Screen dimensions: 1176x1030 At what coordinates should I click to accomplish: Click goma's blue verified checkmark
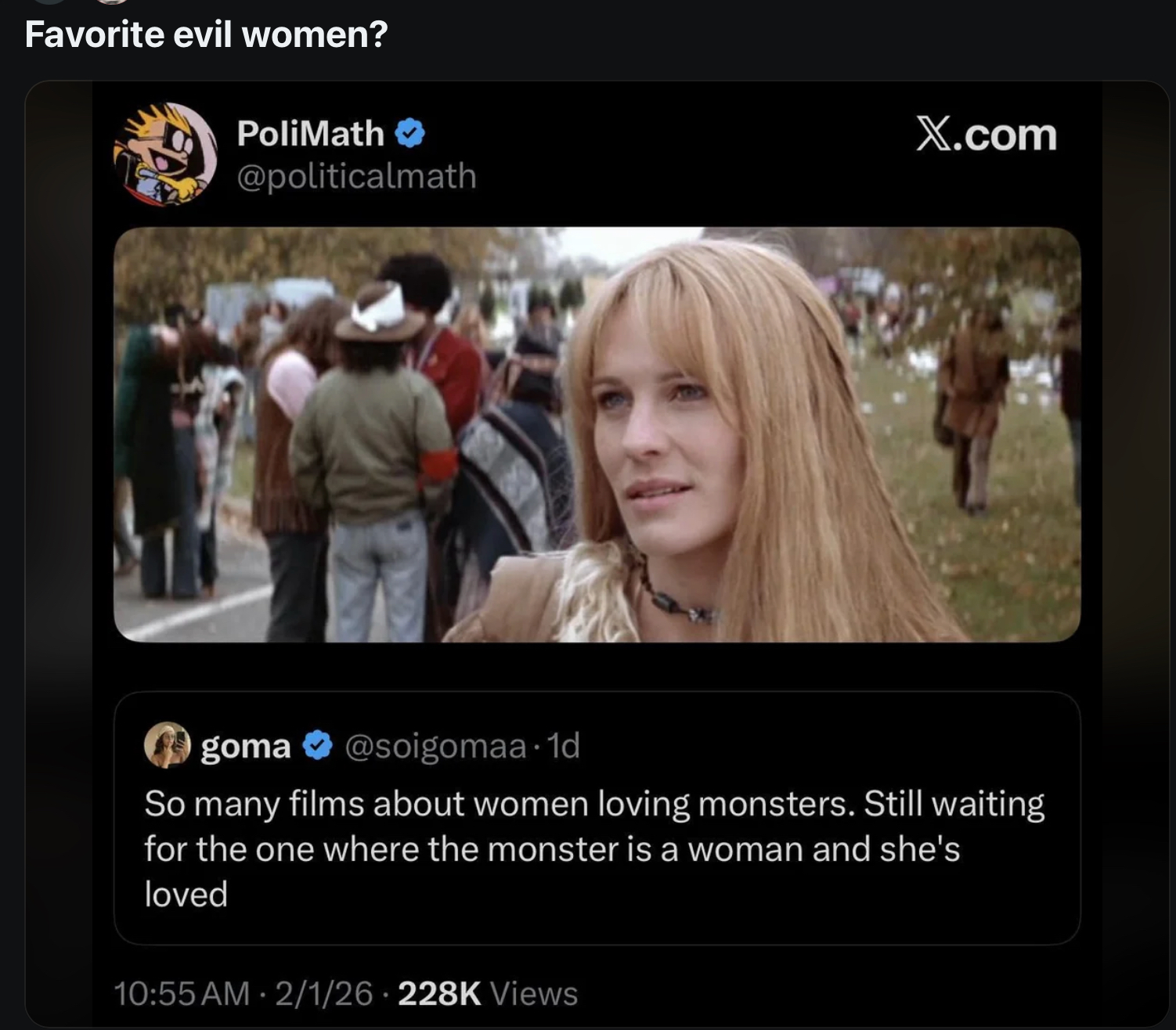point(316,746)
